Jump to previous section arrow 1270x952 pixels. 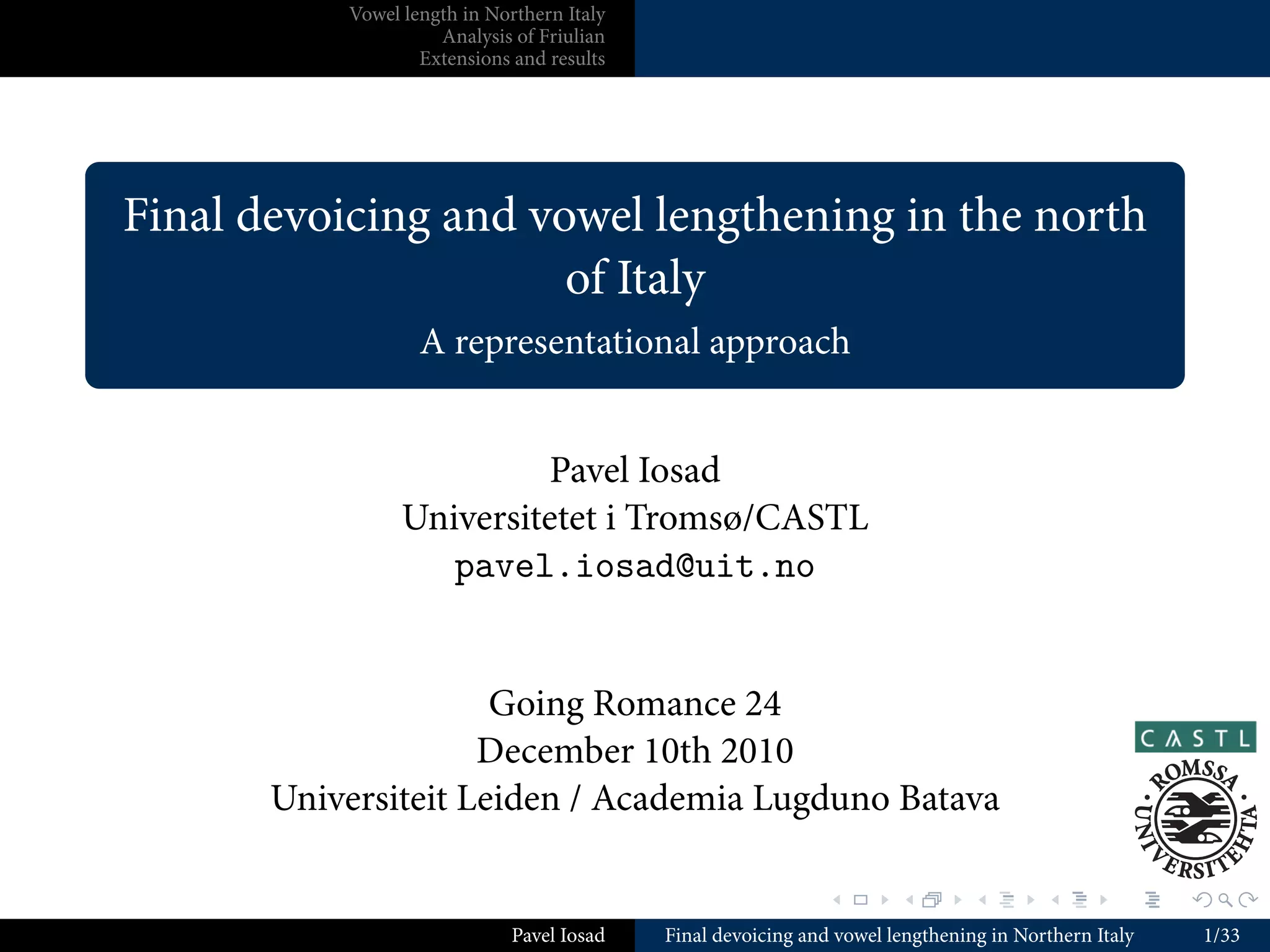[1055, 900]
